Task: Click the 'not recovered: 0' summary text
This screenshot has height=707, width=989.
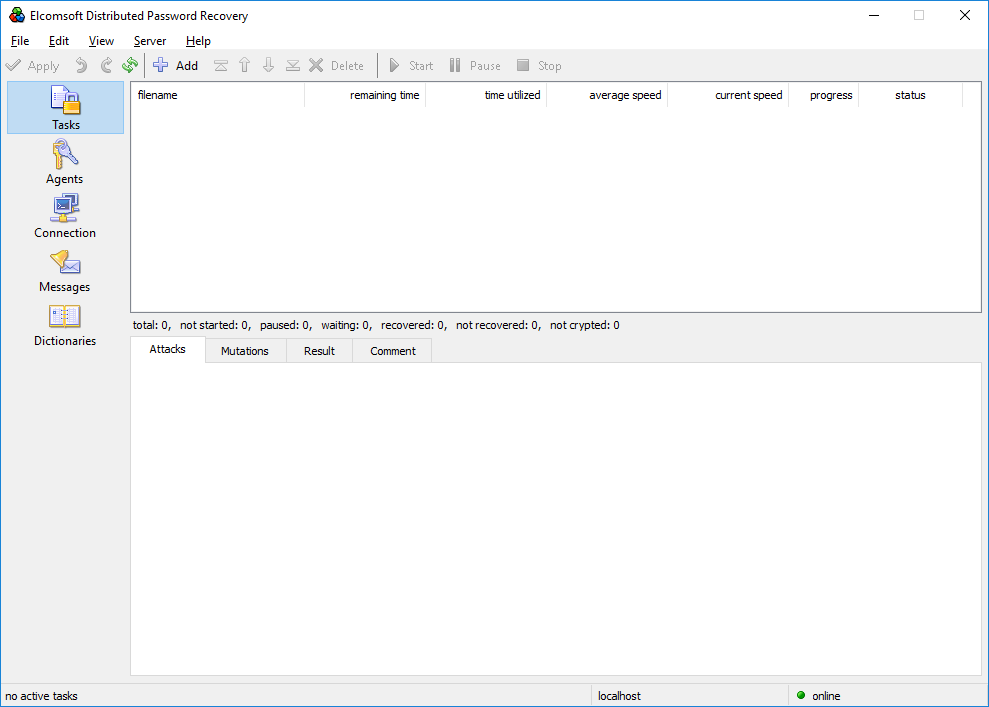Action: pyautogui.click(x=497, y=325)
